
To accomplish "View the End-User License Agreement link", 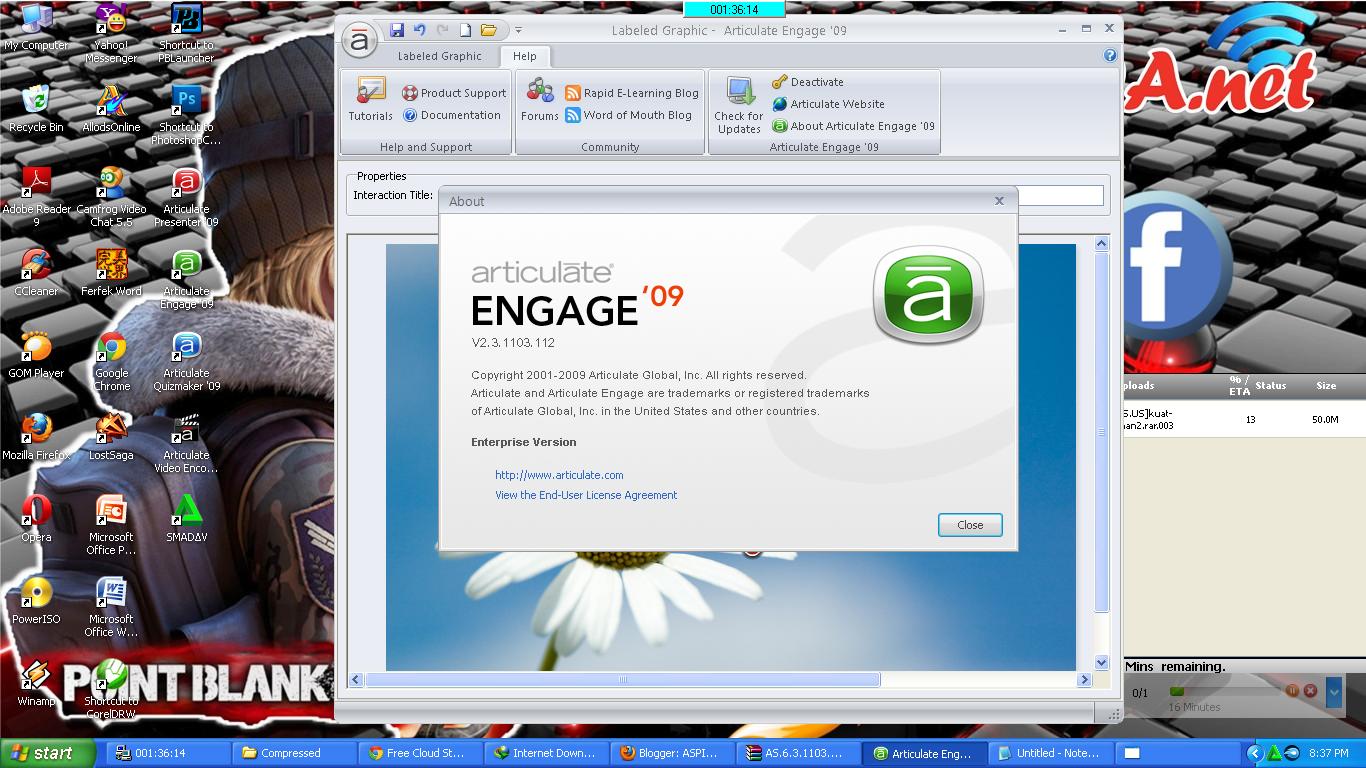I will 586,495.
